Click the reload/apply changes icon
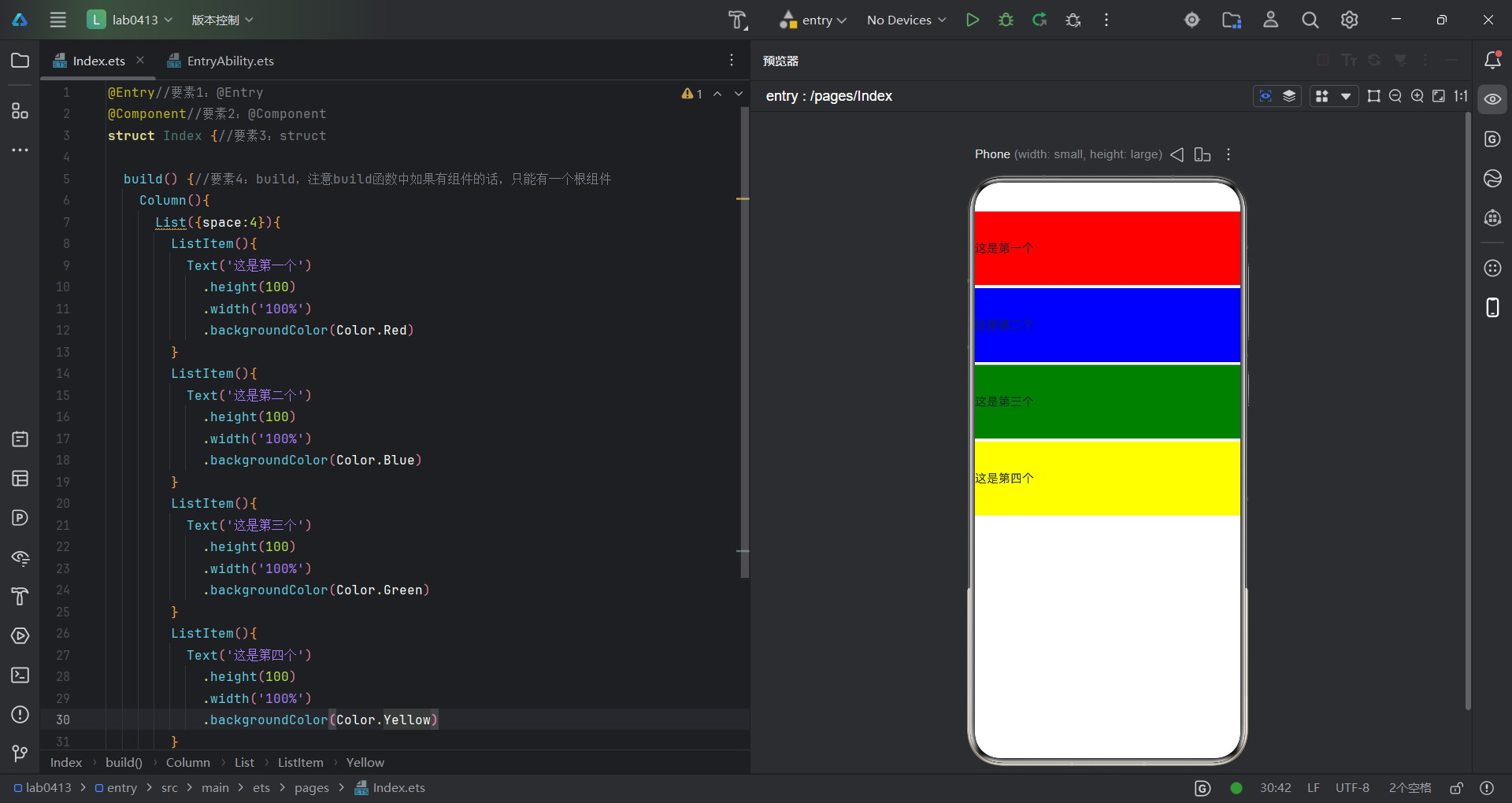The image size is (1512, 803). pyautogui.click(x=1039, y=20)
